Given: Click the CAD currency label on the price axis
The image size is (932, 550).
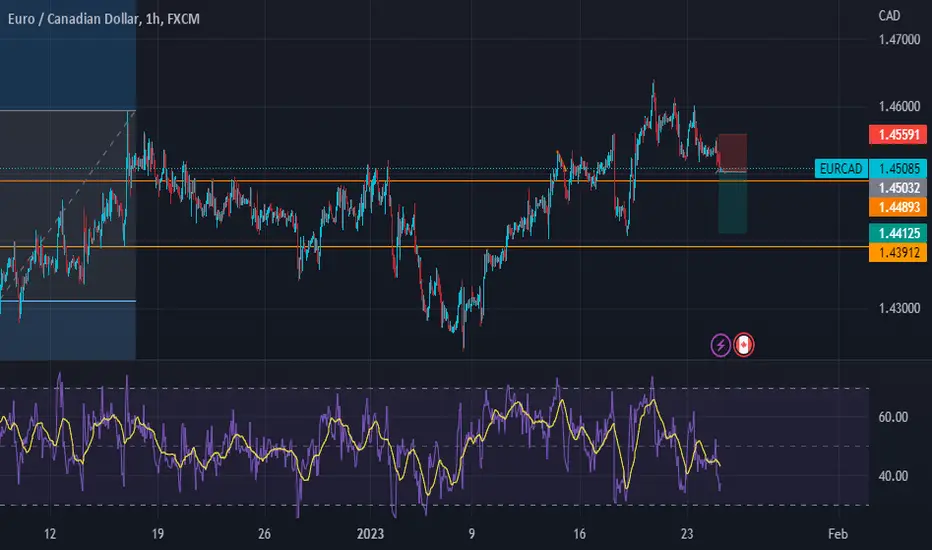Looking at the screenshot, I should pyautogui.click(x=889, y=16).
